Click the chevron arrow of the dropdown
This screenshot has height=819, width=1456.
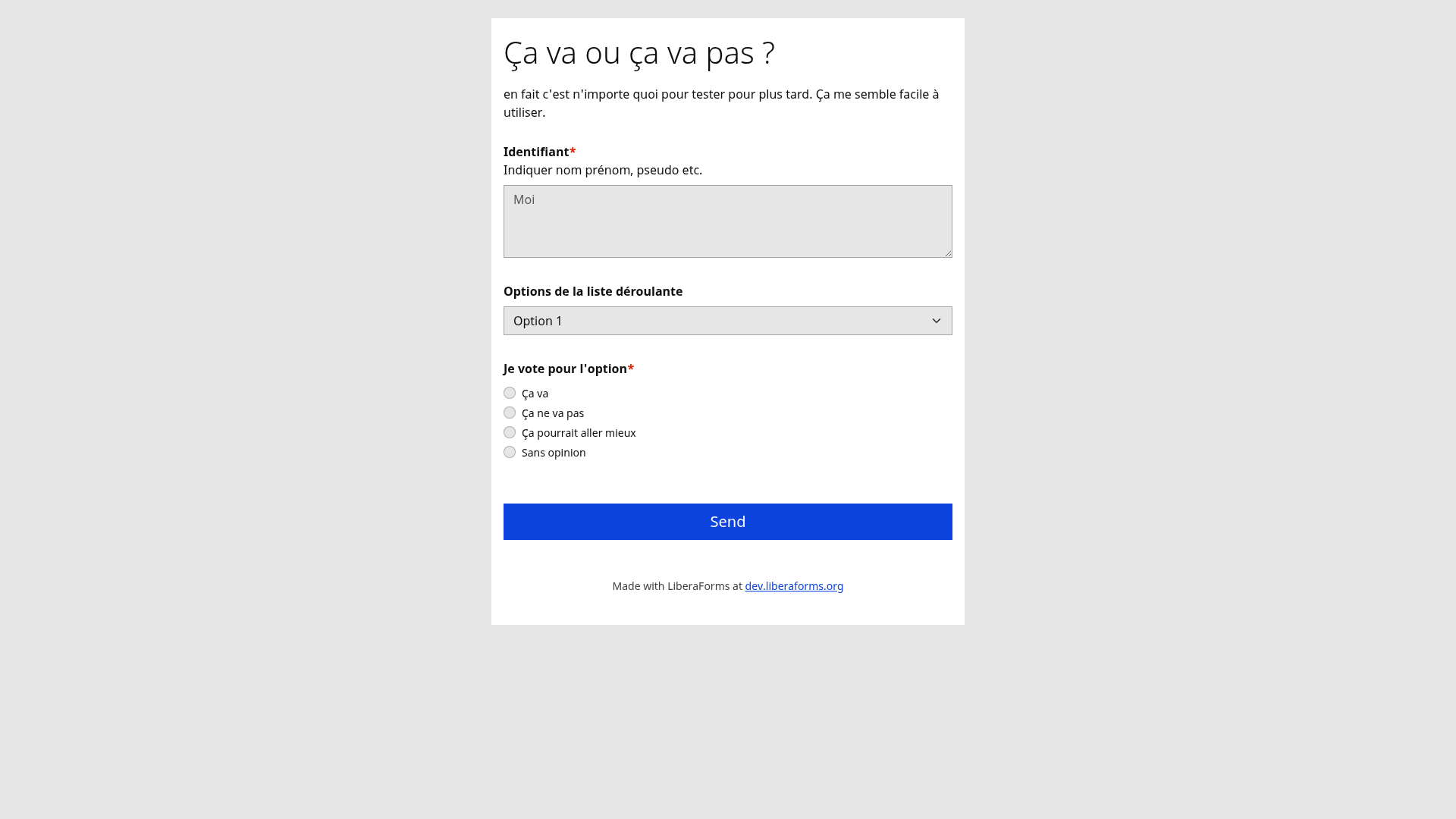click(937, 321)
